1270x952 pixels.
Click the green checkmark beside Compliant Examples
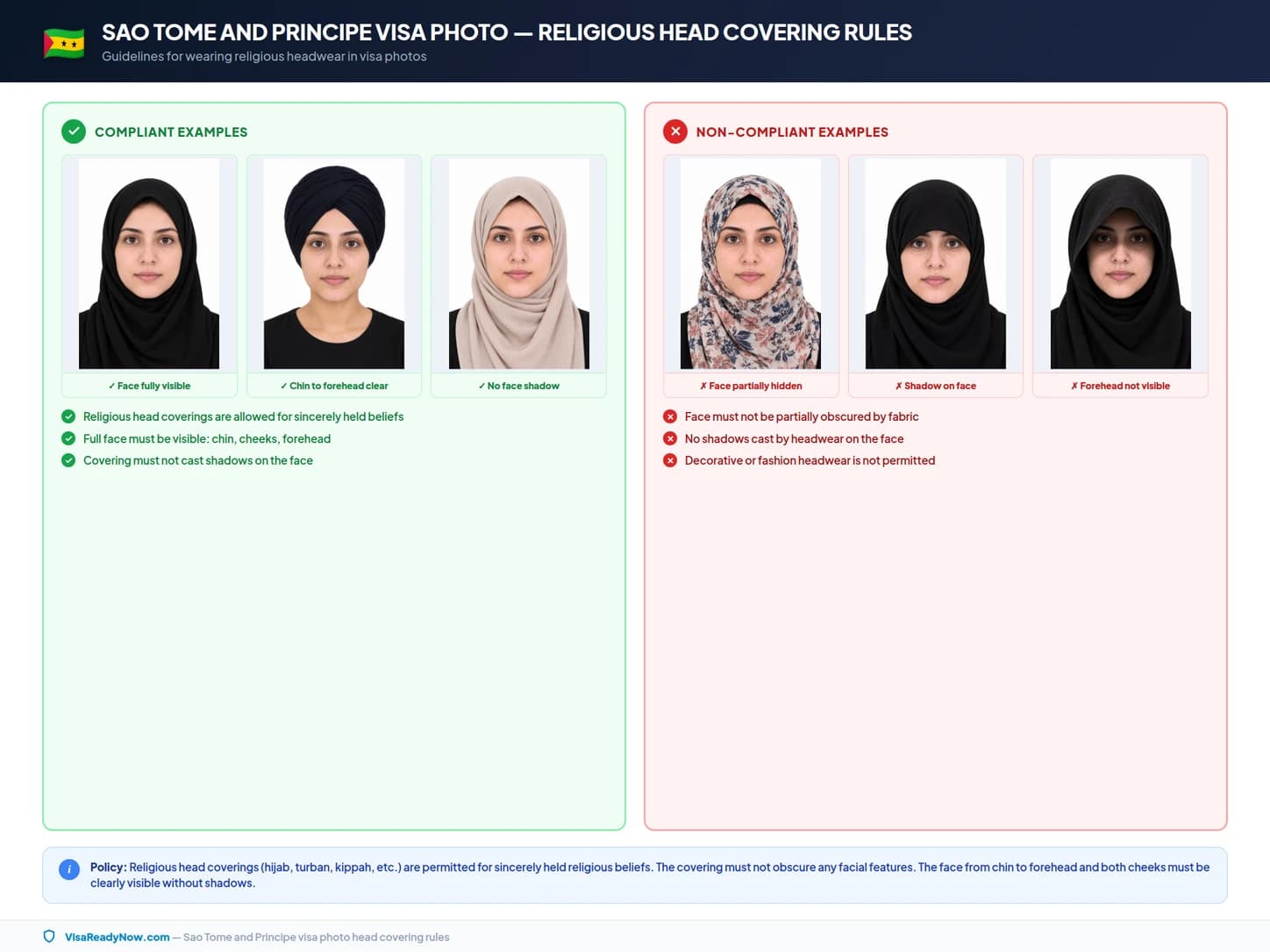(74, 131)
